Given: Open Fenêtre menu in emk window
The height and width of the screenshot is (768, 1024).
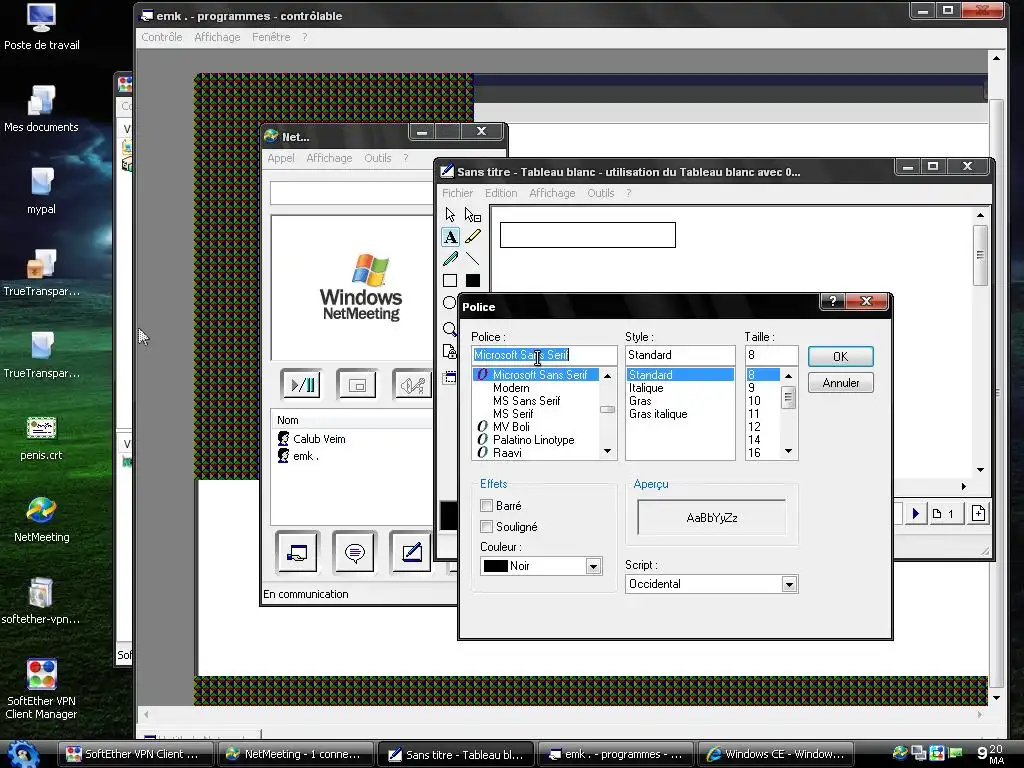Looking at the screenshot, I should click(271, 37).
